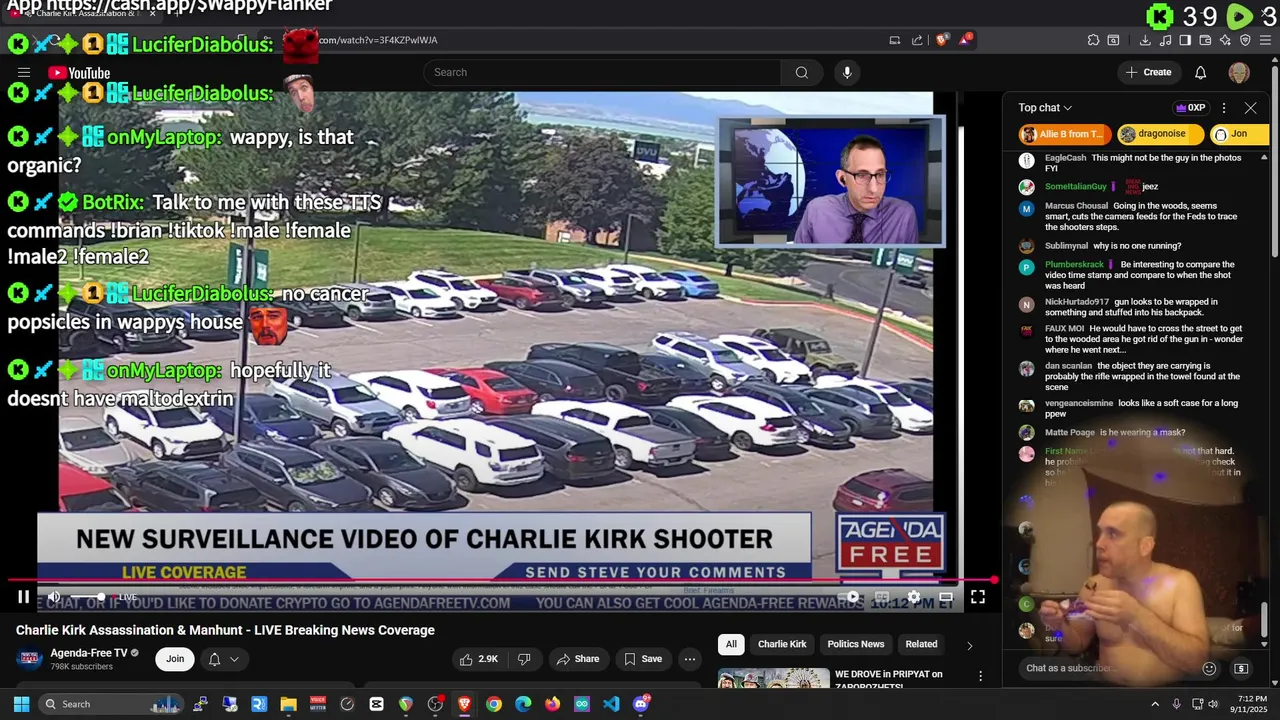Adjust the video volume slider
Screen dimensions: 1280x720
click(86, 597)
